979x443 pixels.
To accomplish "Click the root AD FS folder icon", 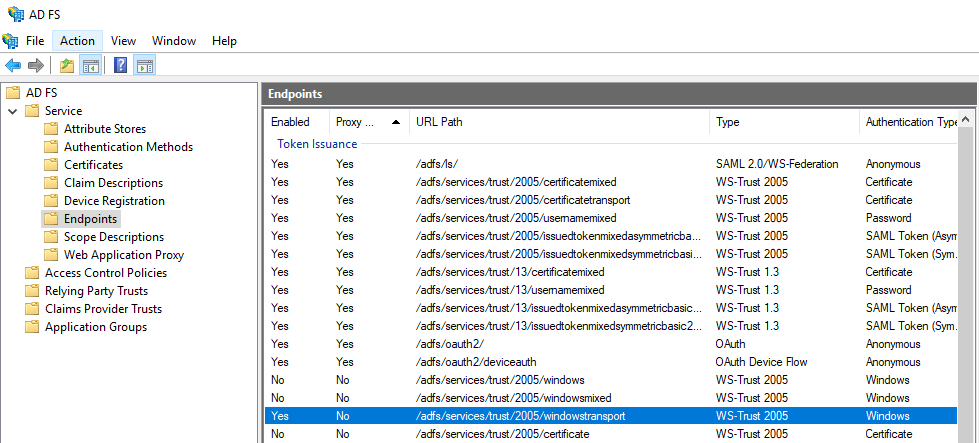I will click(13, 93).
